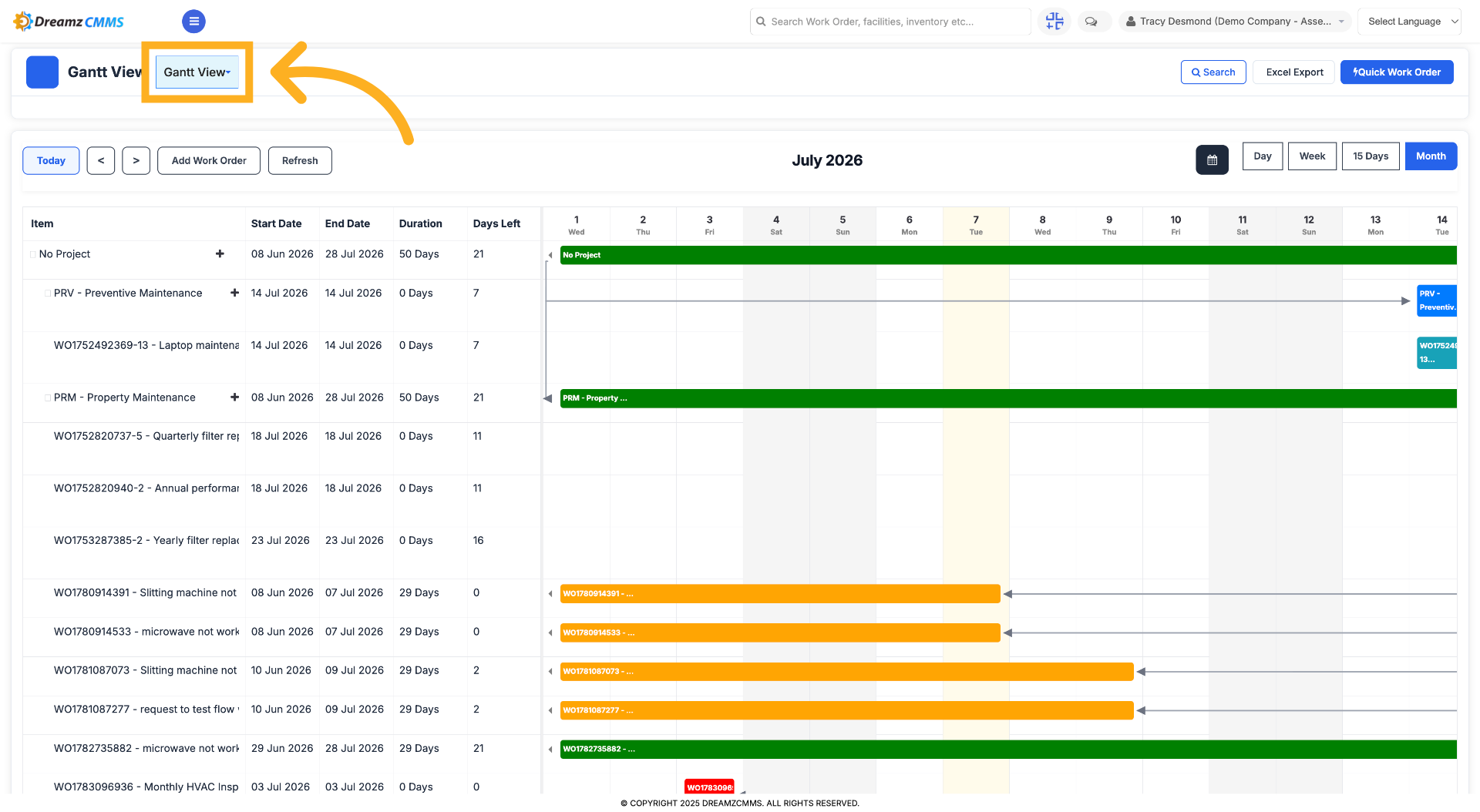Switch to Week view

click(1312, 156)
